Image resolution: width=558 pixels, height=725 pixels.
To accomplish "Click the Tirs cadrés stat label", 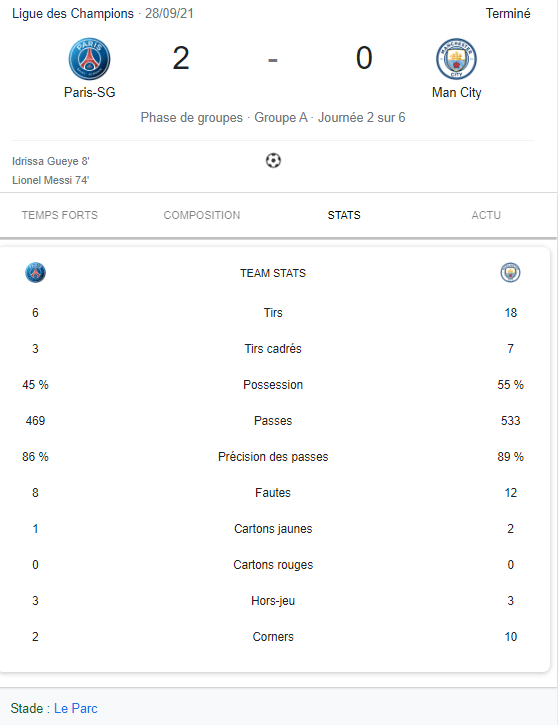I will pyautogui.click(x=273, y=349).
